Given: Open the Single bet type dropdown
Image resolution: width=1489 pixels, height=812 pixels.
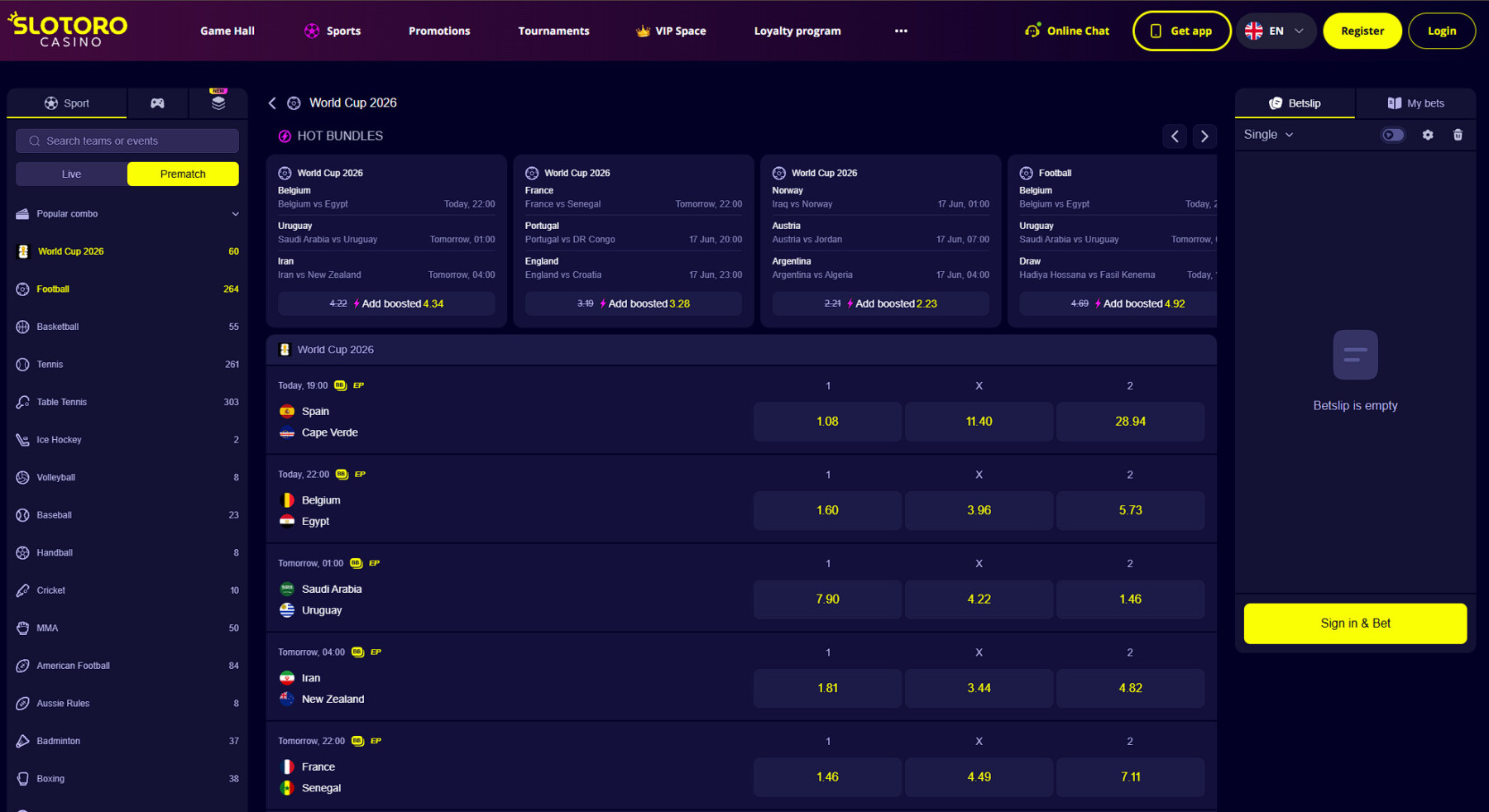Looking at the screenshot, I should 1268,135.
